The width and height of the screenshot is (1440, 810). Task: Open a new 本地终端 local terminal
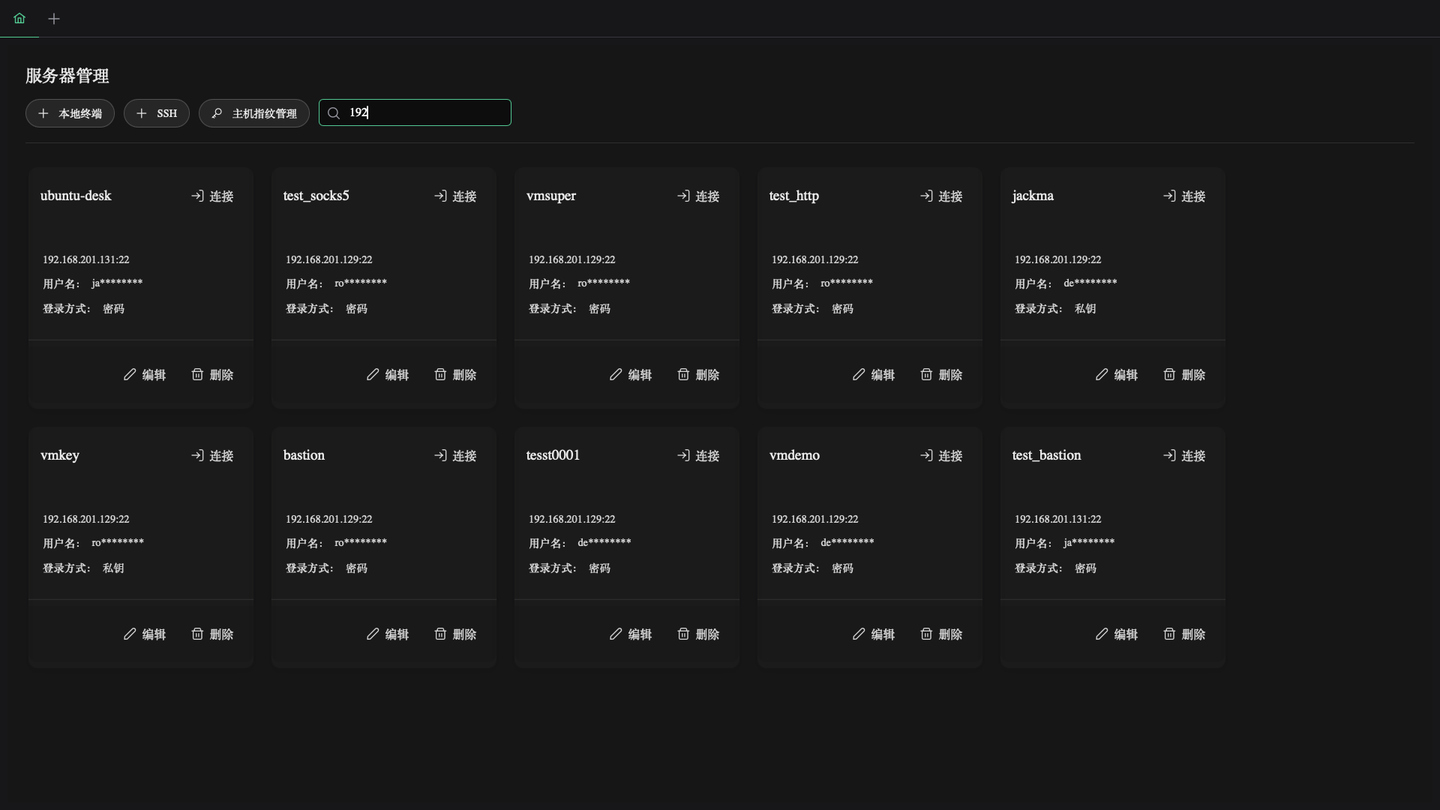click(70, 113)
